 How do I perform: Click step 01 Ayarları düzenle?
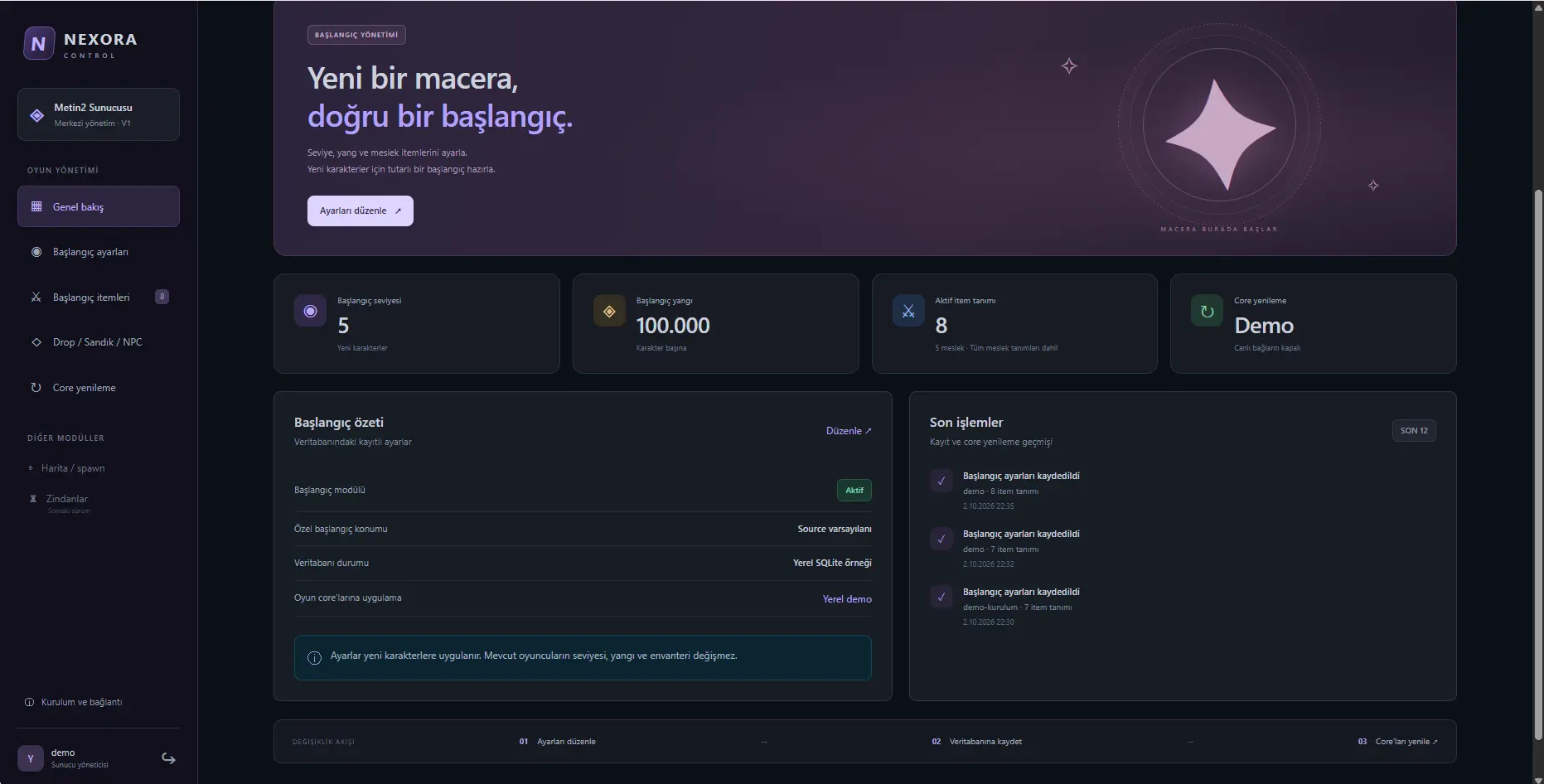(558, 742)
